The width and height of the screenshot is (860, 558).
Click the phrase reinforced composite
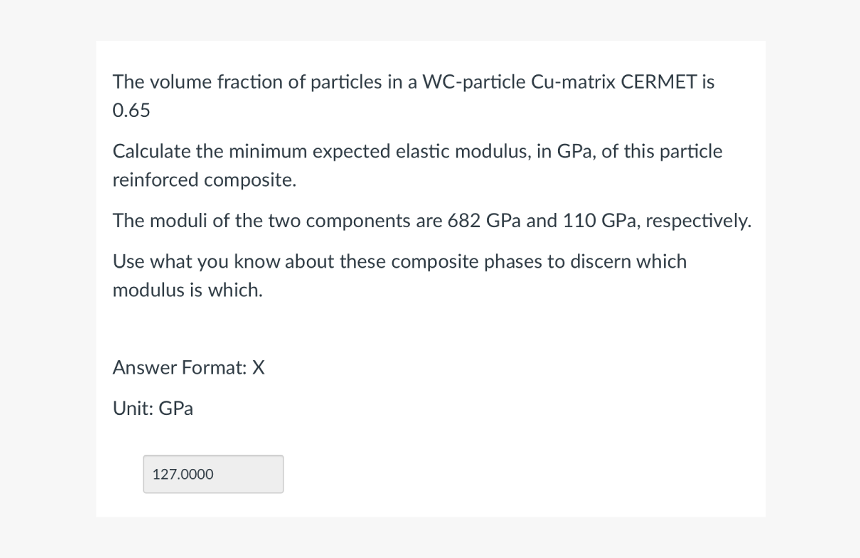[204, 181]
